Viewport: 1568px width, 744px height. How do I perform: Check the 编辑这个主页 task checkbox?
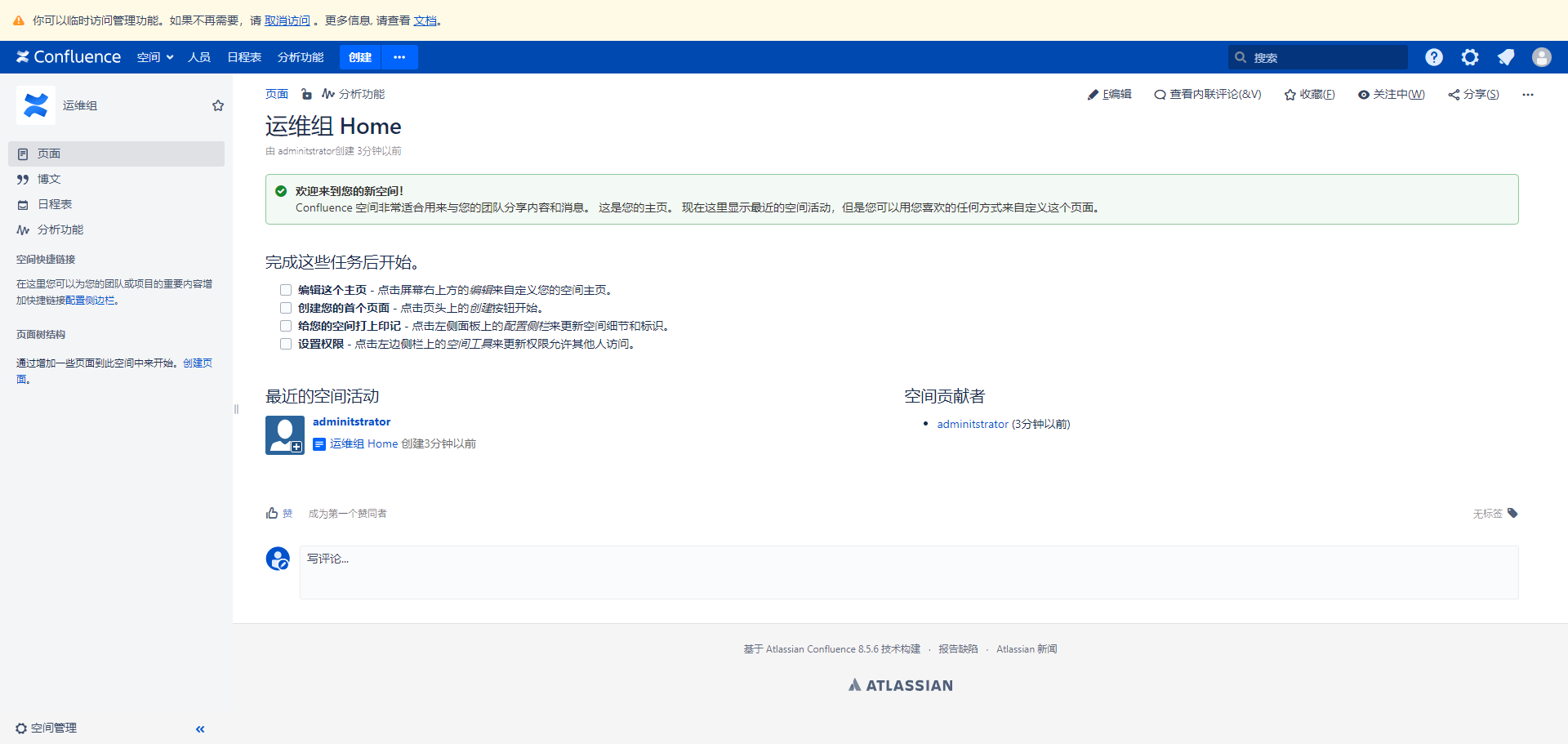point(286,290)
